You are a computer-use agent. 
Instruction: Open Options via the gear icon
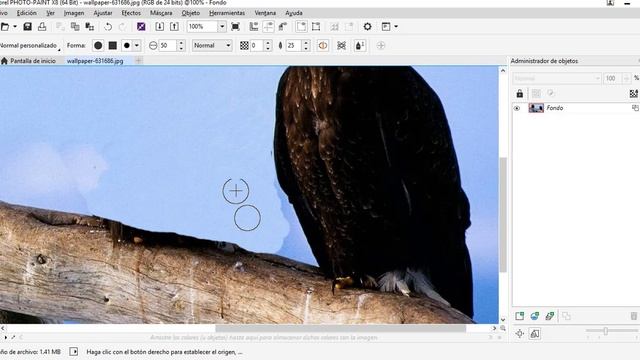[x=367, y=27]
